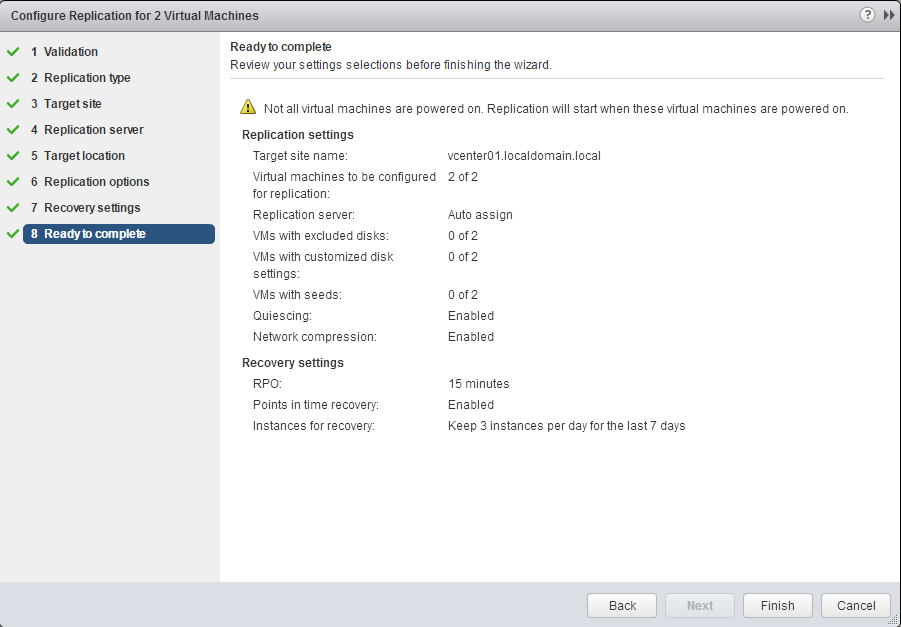This screenshot has height=627, width=901.
Task: Click Finish to complete the wizard
Action: (777, 605)
